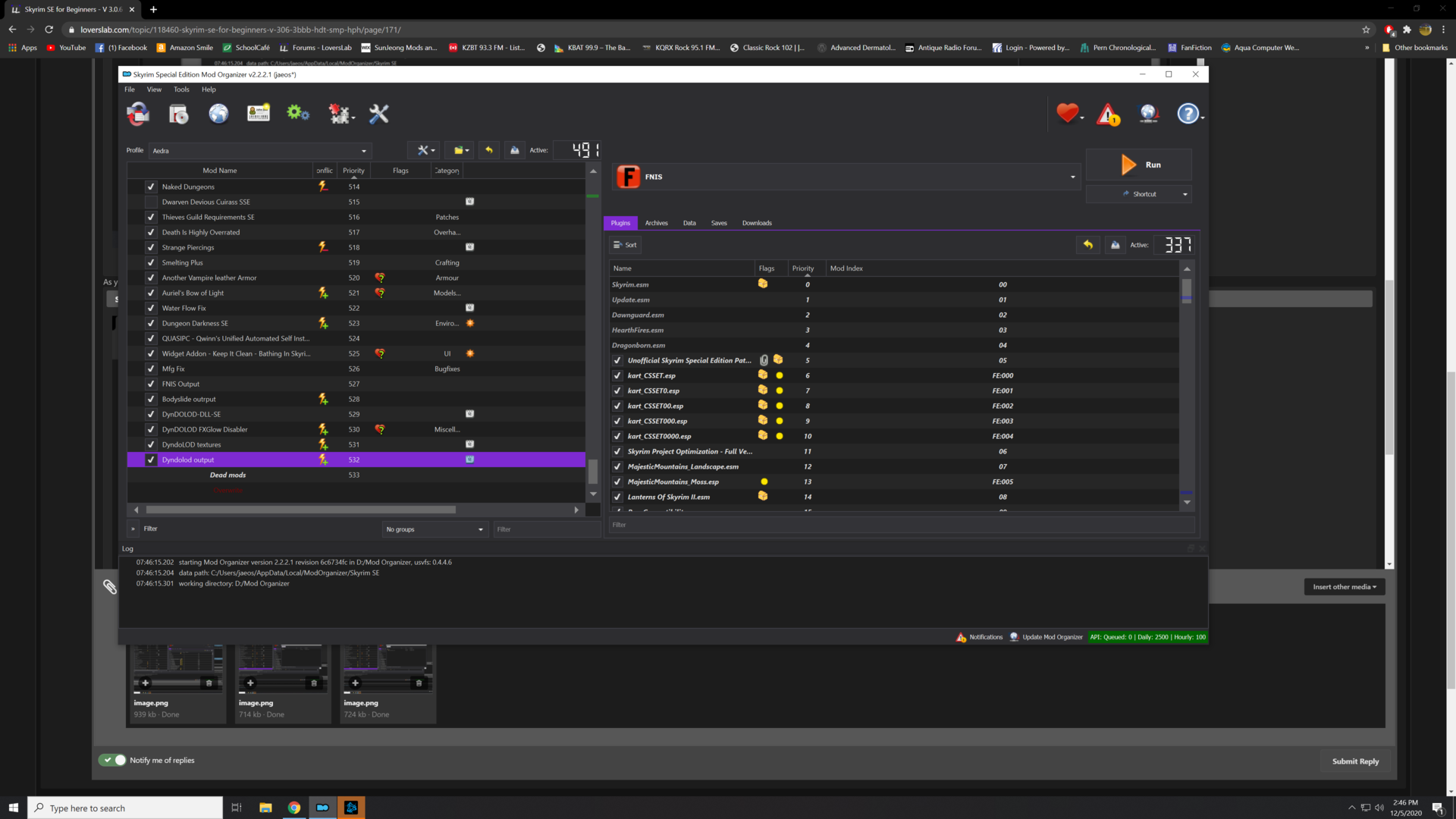Toggle Dyndolod output mod checkbox
The image size is (1456, 819).
click(x=151, y=460)
